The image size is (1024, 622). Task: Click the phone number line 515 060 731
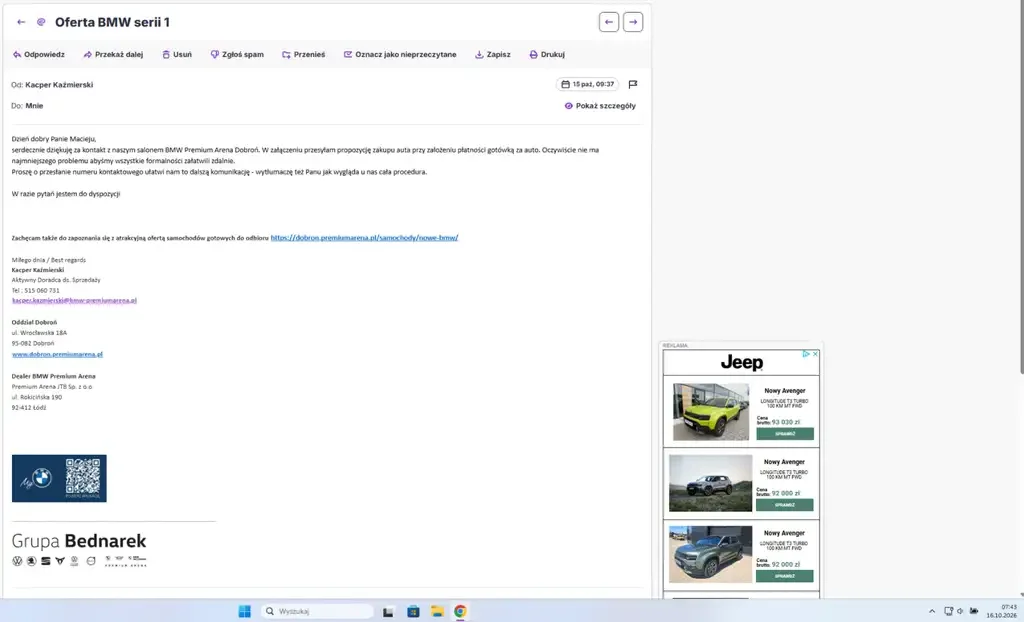(x=35, y=290)
